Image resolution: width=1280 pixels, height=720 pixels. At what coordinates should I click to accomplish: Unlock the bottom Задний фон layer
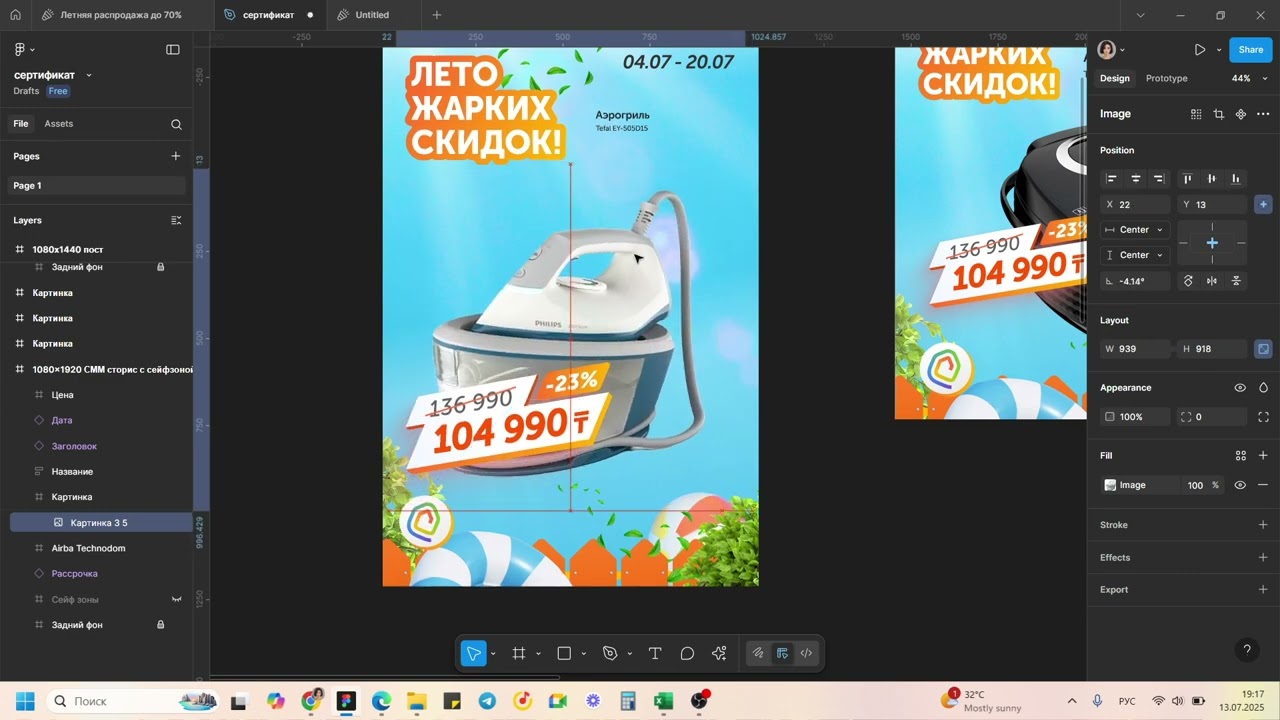tap(160, 625)
